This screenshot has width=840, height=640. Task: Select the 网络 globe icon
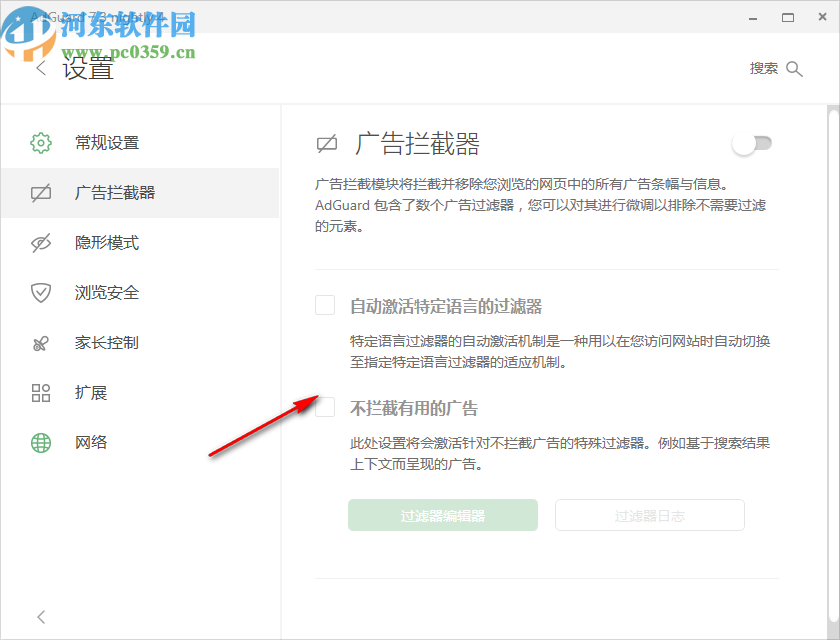point(40,442)
